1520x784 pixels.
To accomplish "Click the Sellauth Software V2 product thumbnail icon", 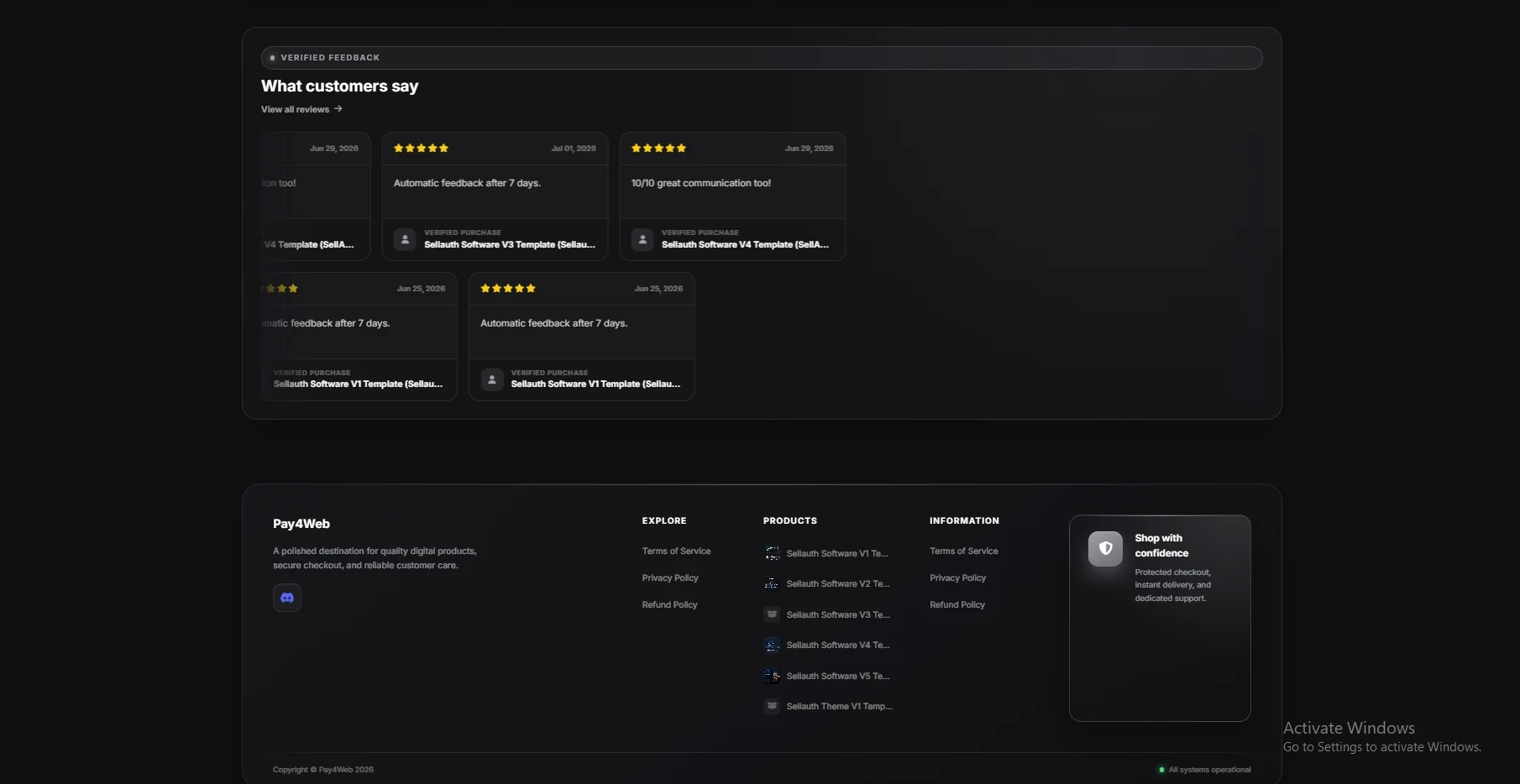I will 772,583.
